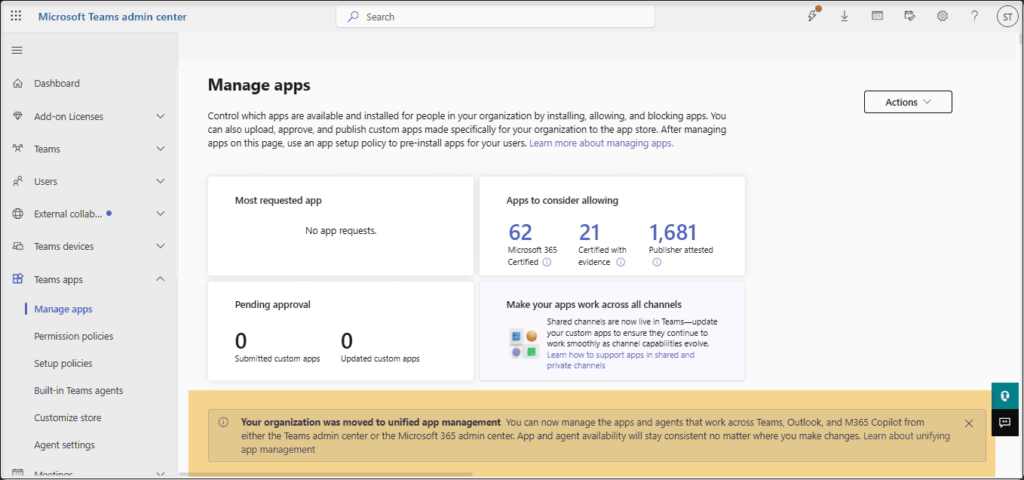
Task: Click the teal help headset button
Action: 1006,396
